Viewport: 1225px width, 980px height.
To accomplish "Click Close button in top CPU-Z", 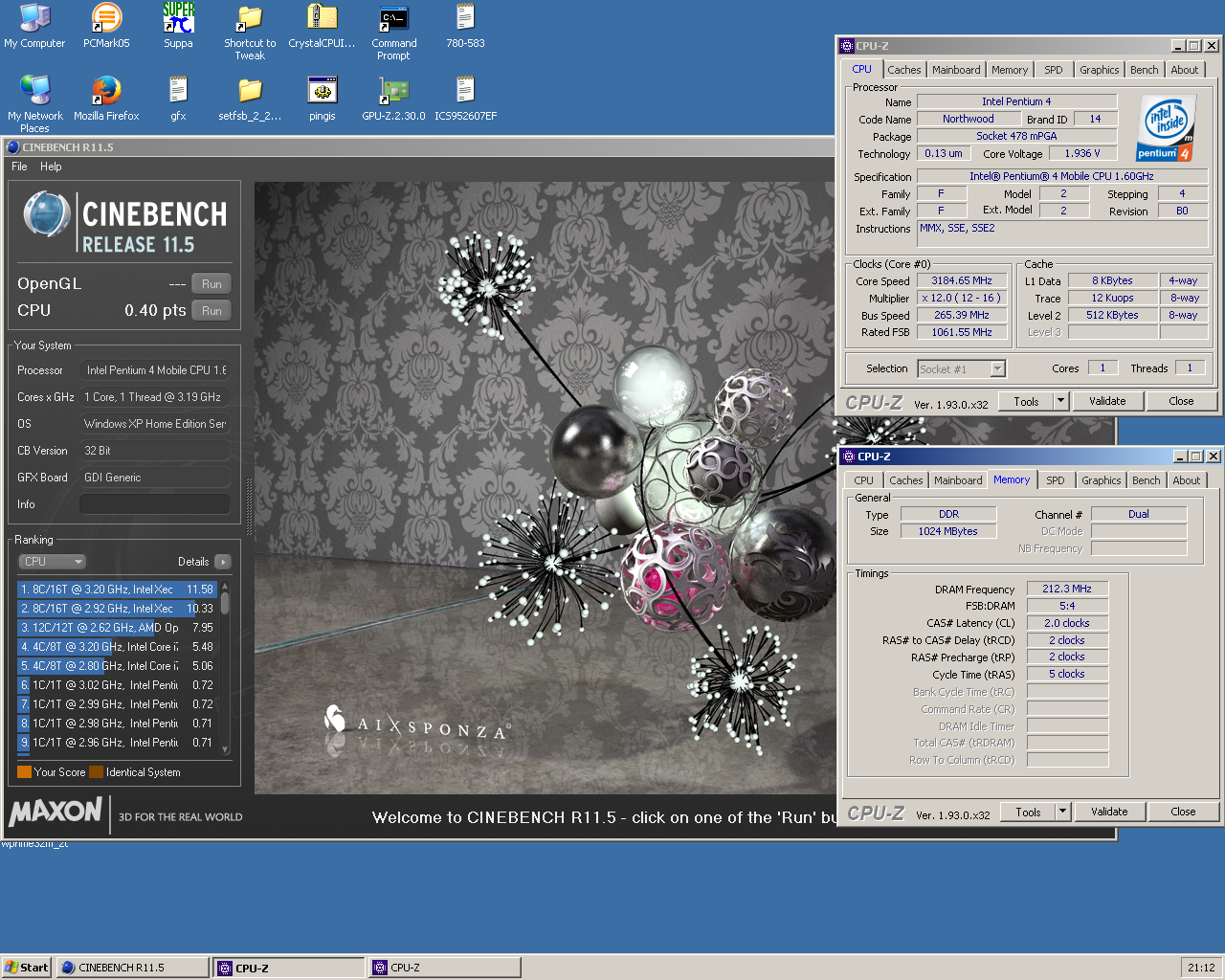I will [1181, 402].
